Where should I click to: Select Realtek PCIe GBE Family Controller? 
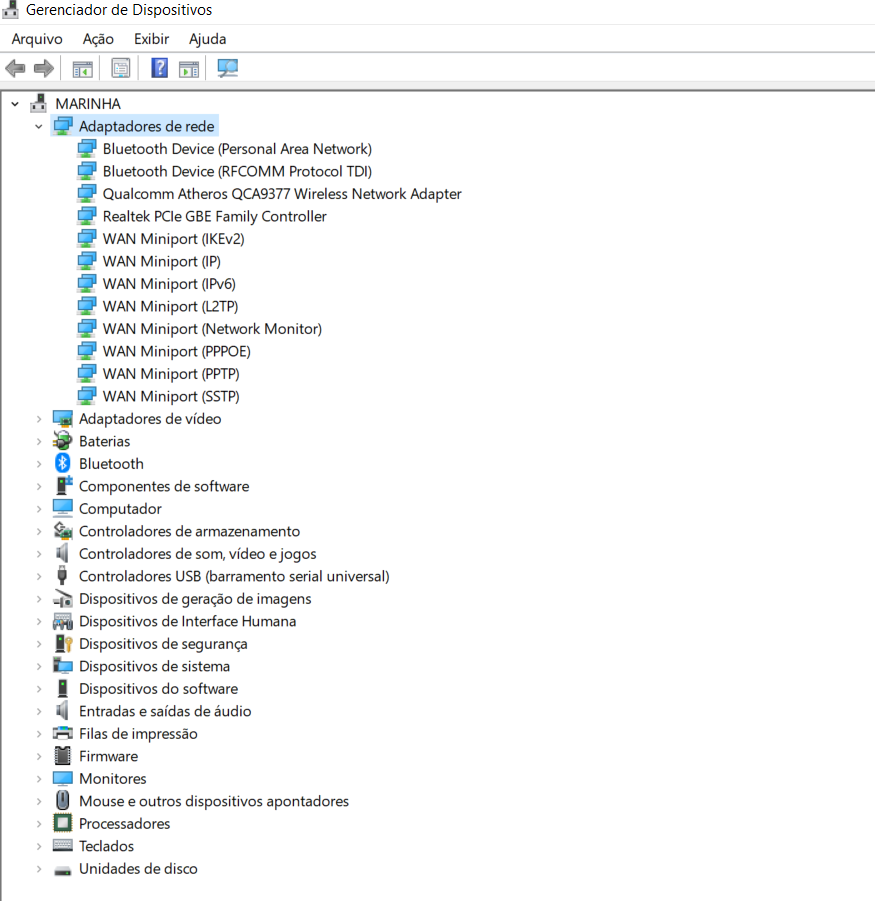(214, 216)
